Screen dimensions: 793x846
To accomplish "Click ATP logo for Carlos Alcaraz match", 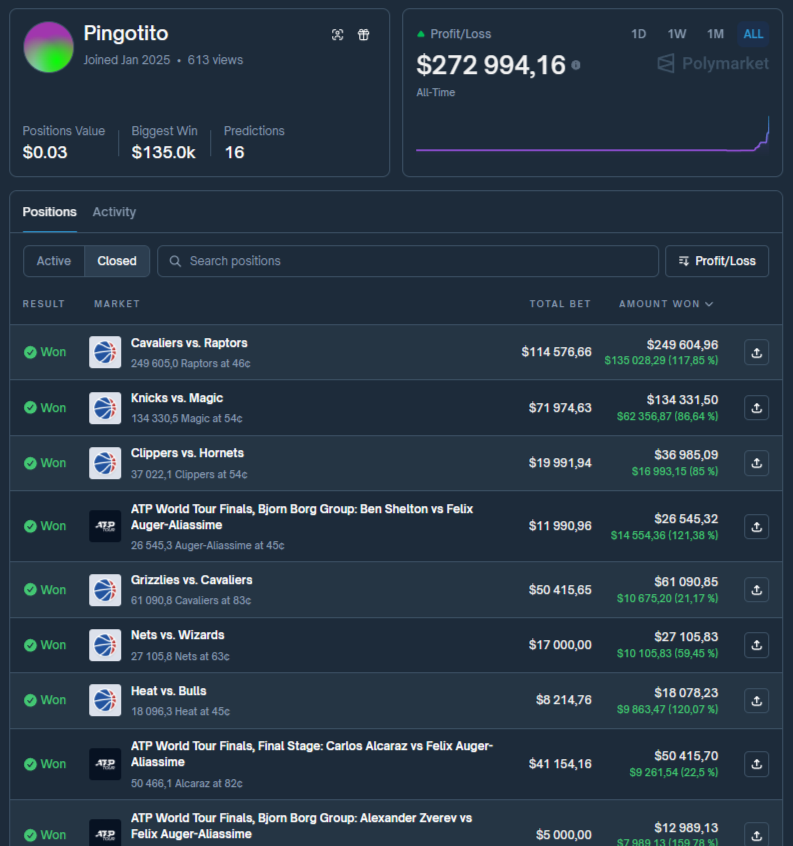I will pyautogui.click(x=105, y=764).
